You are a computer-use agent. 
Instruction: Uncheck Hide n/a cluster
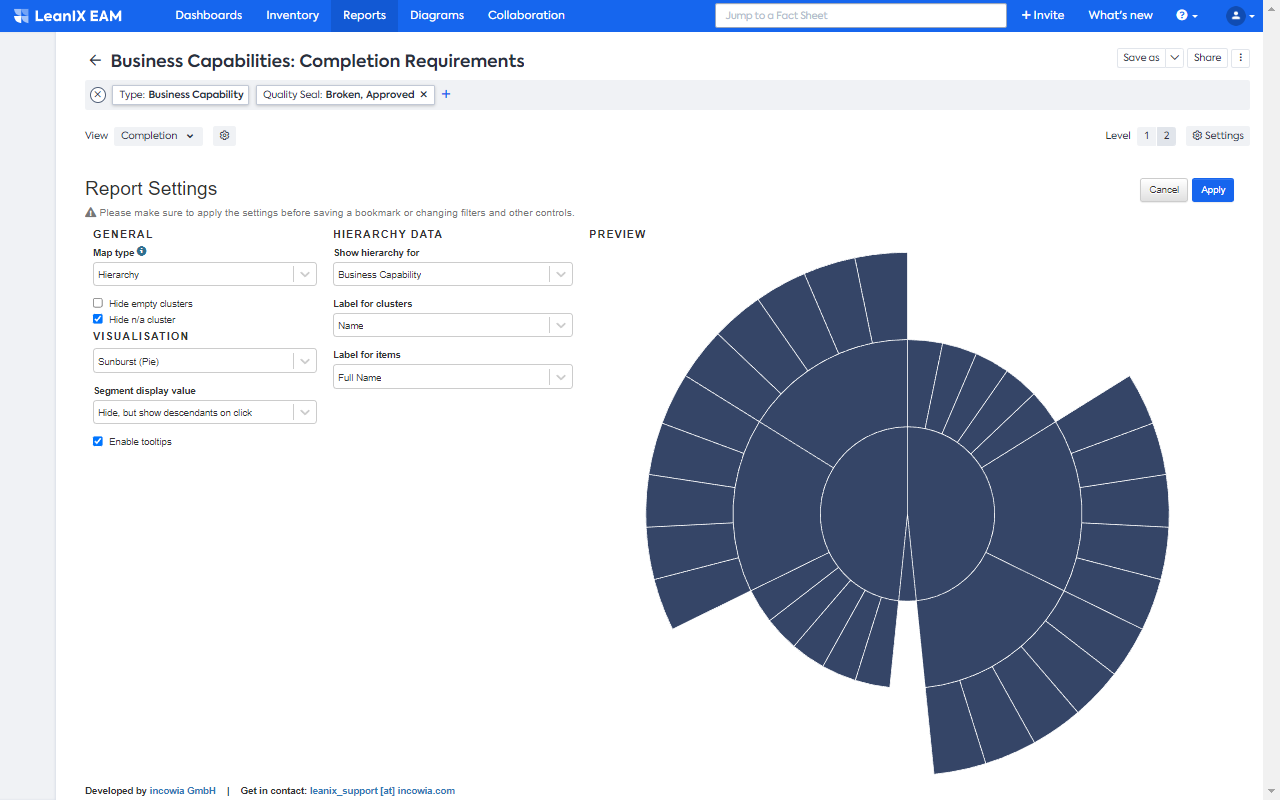point(98,319)
